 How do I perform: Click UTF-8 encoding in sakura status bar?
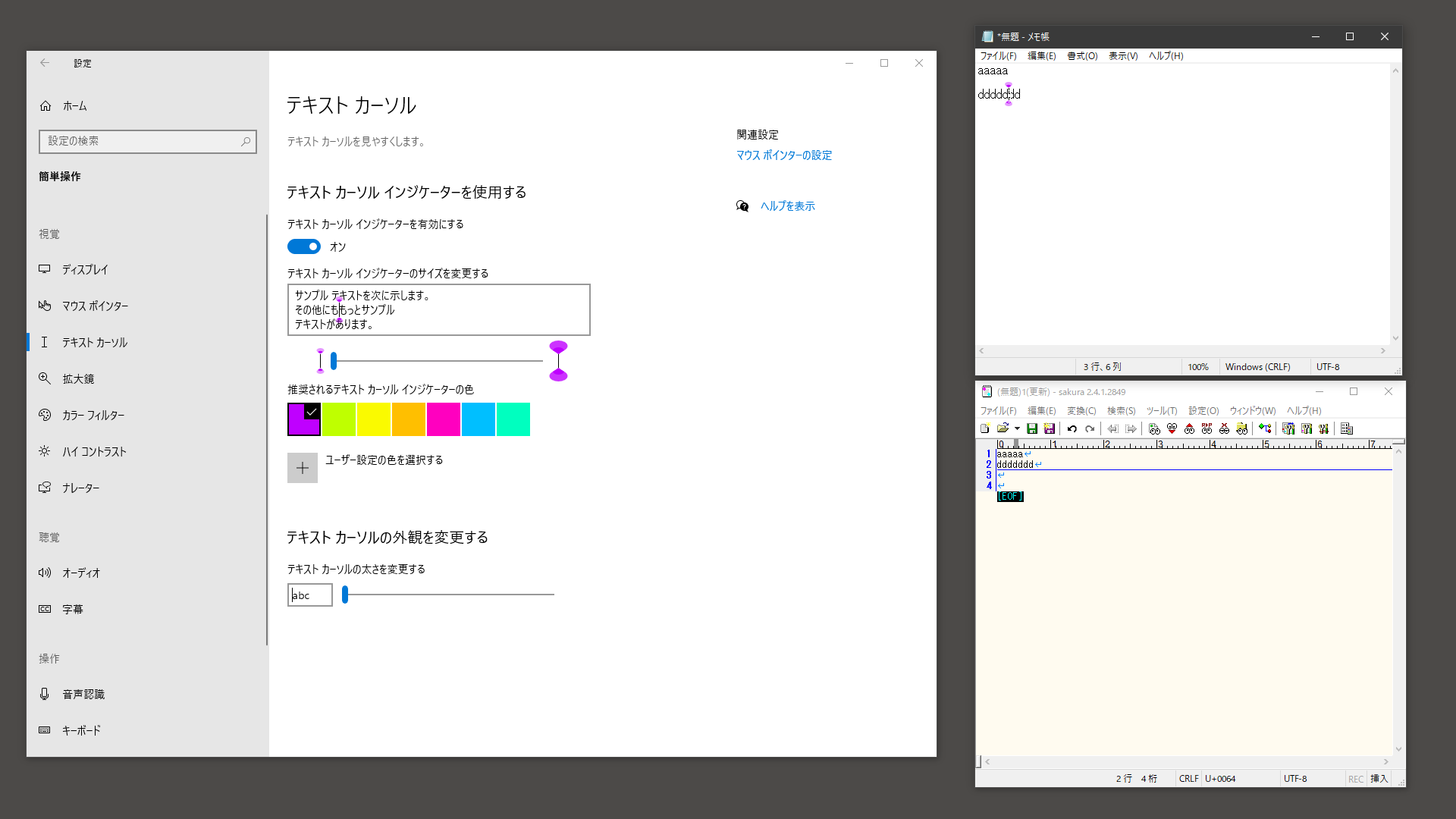[x=1295, y=779]
